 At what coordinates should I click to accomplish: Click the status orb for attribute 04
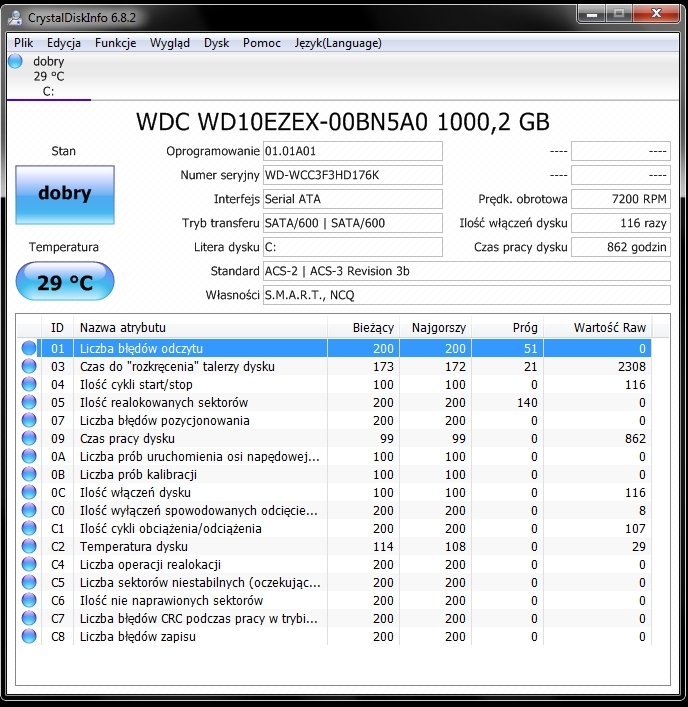pos(29,384)
